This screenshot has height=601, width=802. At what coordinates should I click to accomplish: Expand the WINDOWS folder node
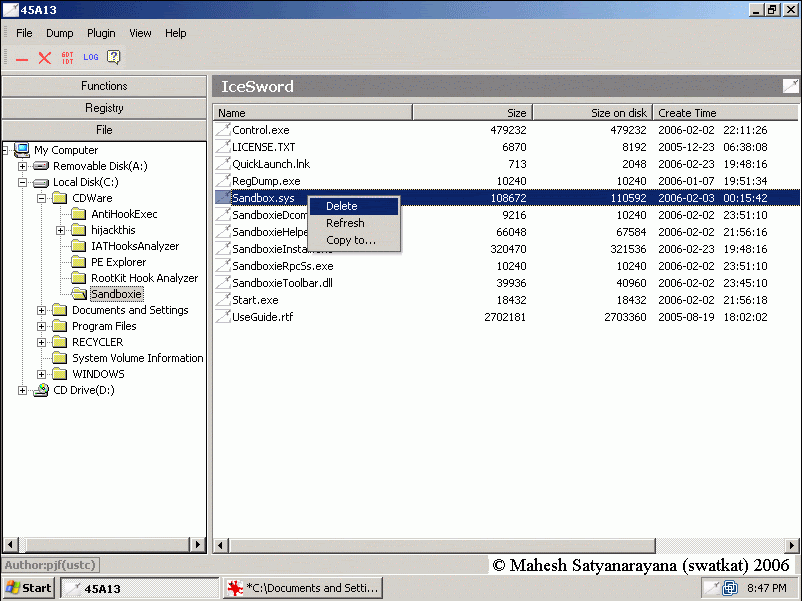41,374
